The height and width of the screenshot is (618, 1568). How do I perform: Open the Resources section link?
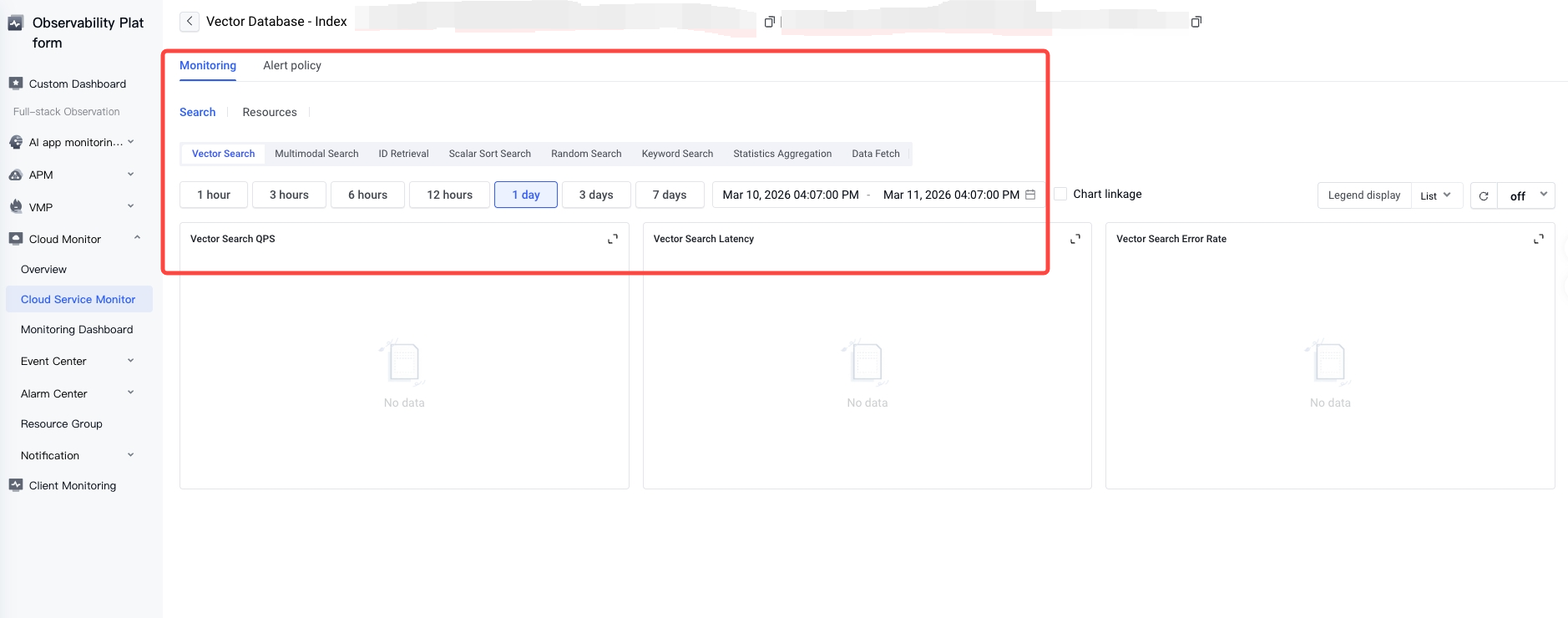(x=270, y=112)
